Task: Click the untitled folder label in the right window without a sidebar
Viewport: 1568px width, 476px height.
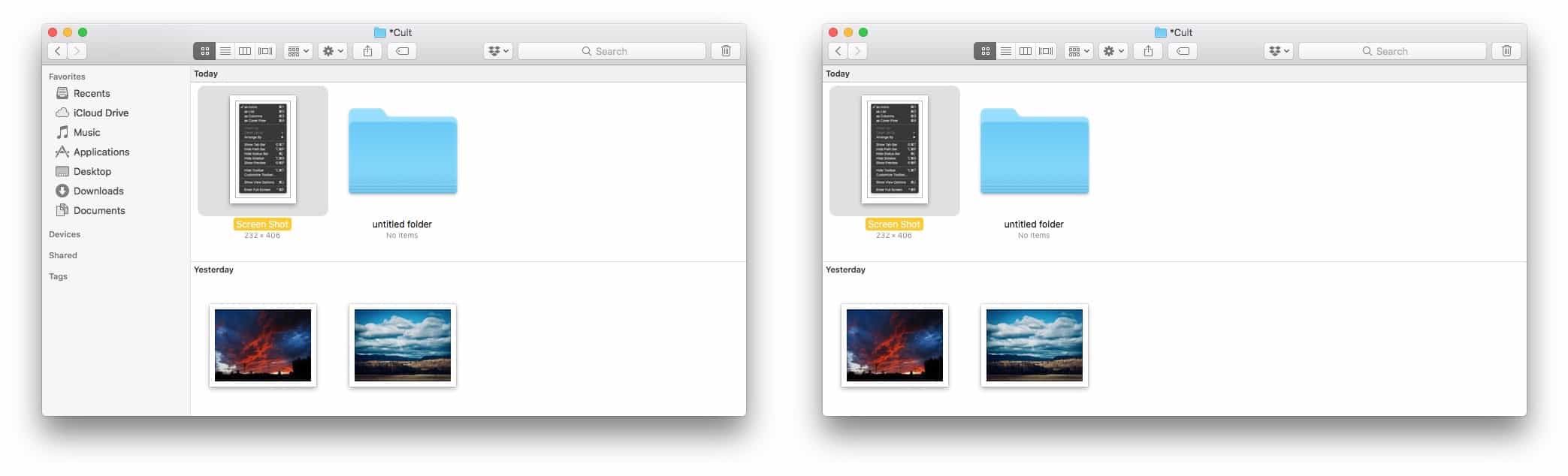Action: point(1034,224)
